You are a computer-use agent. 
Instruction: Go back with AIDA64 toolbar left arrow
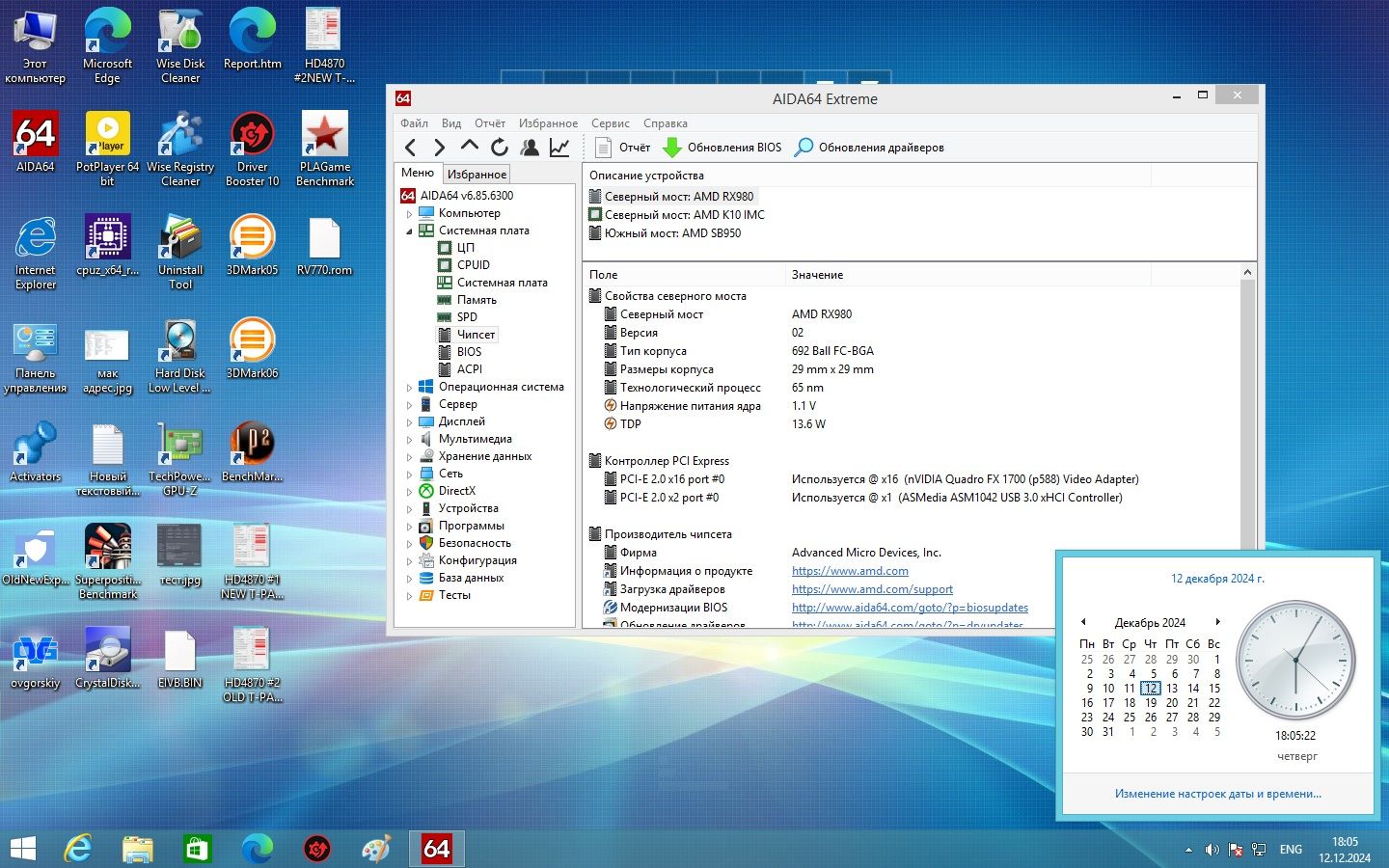tap(411, 148)
